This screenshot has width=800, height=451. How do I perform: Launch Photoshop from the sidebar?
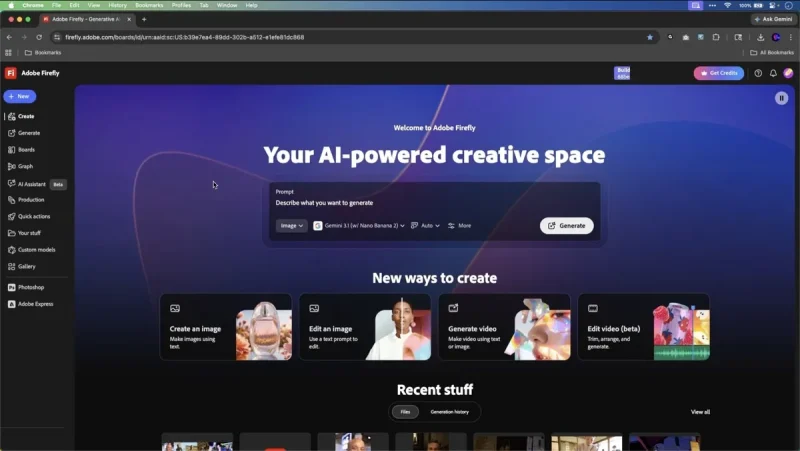[30, 287]
